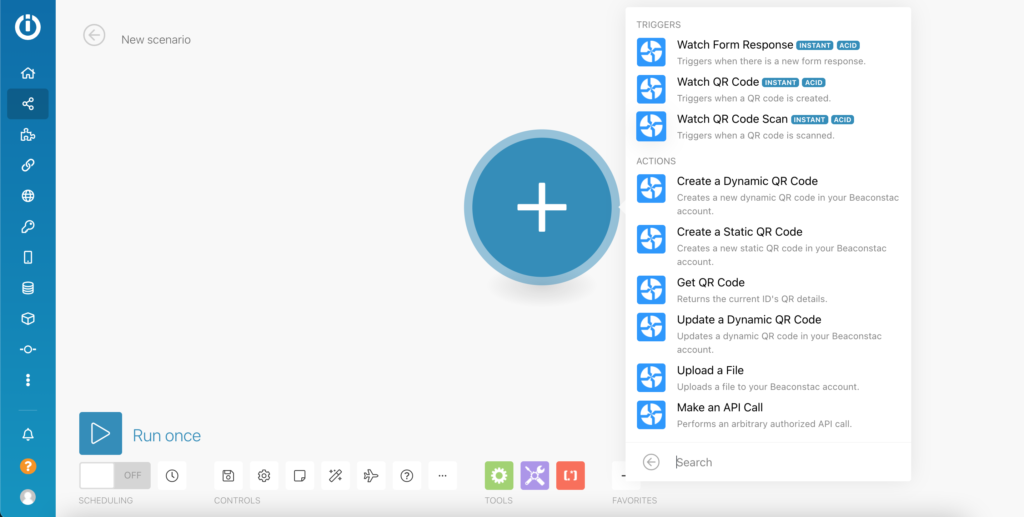Open Connections link icon in sidebar
The image size is (1024, 517).
coord(28,165)
